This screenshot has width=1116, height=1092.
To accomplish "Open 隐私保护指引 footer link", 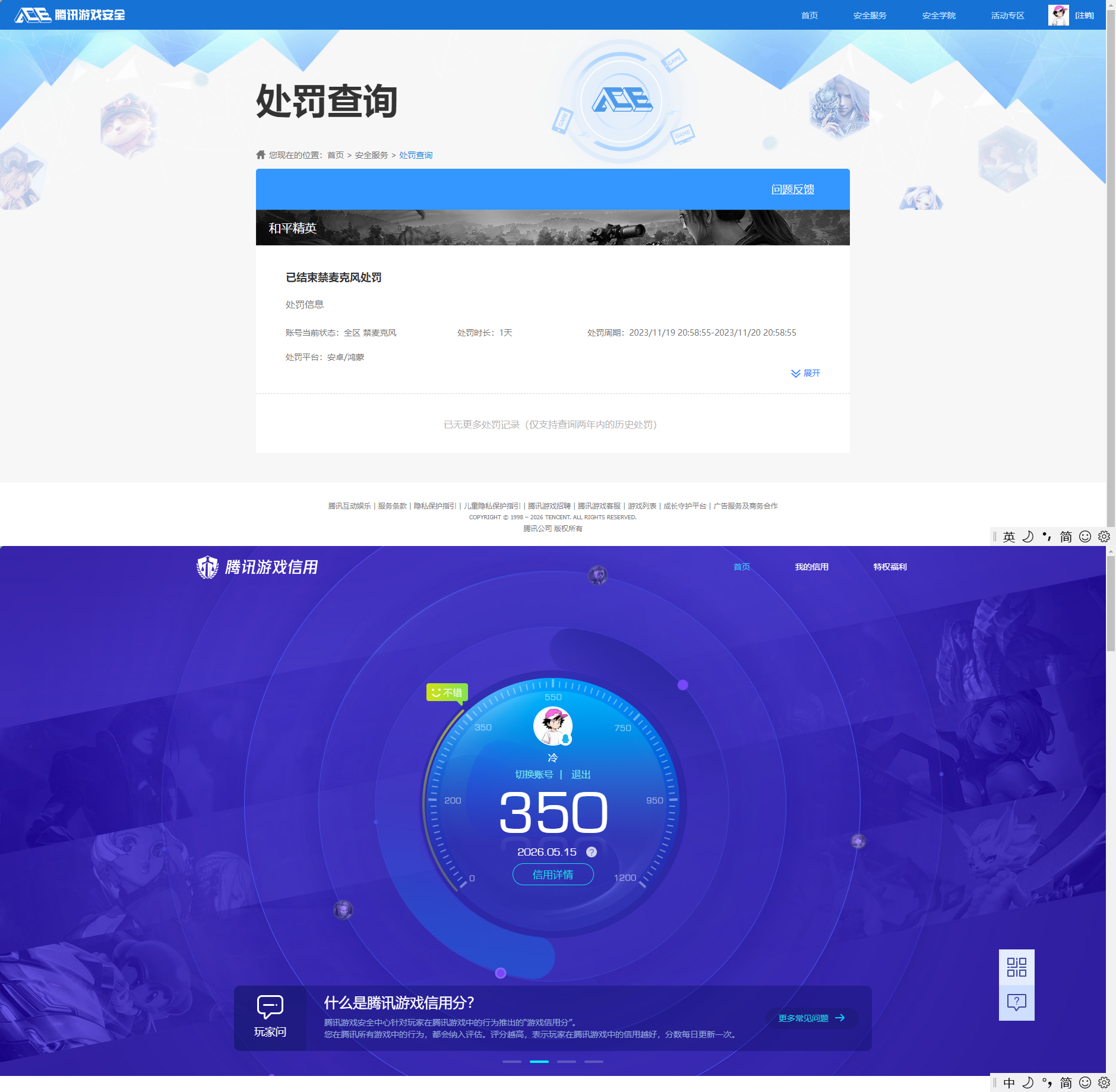I will 435,506.
